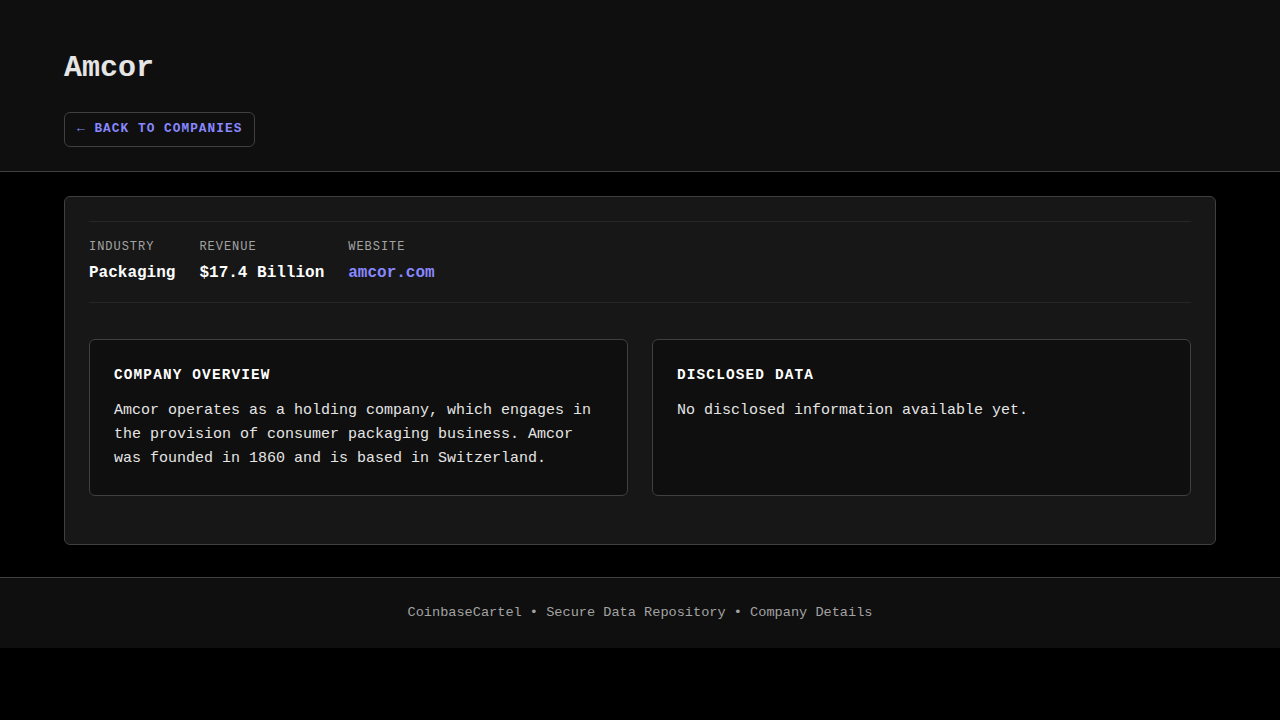This screenshot has height=720, width=1280.
Task: Click the Amcor page title
Action: (108, 67)
